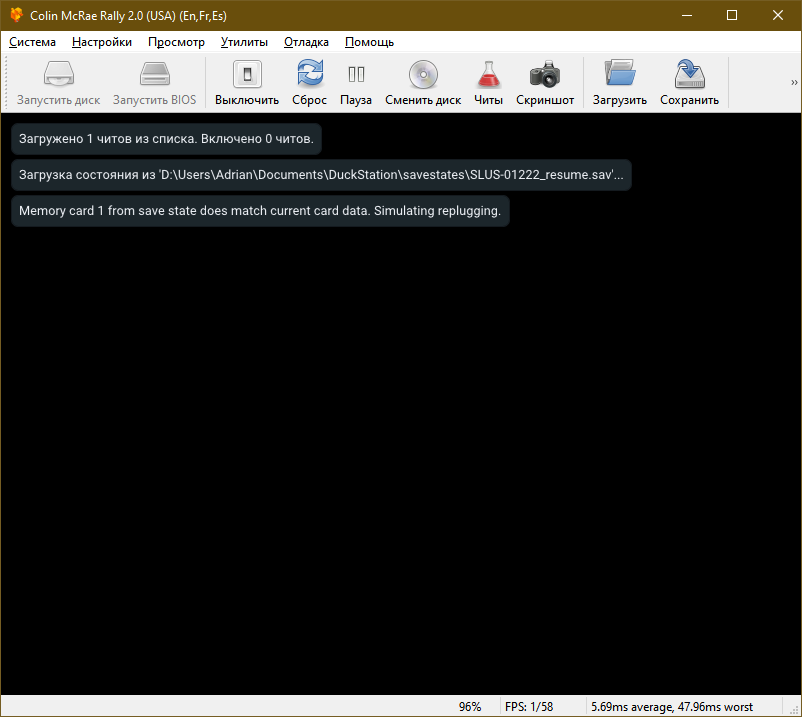The width and height of the screenshot is (802, 717).
Task: Click the DuckStation title bar logo
Action: (16, 15)
